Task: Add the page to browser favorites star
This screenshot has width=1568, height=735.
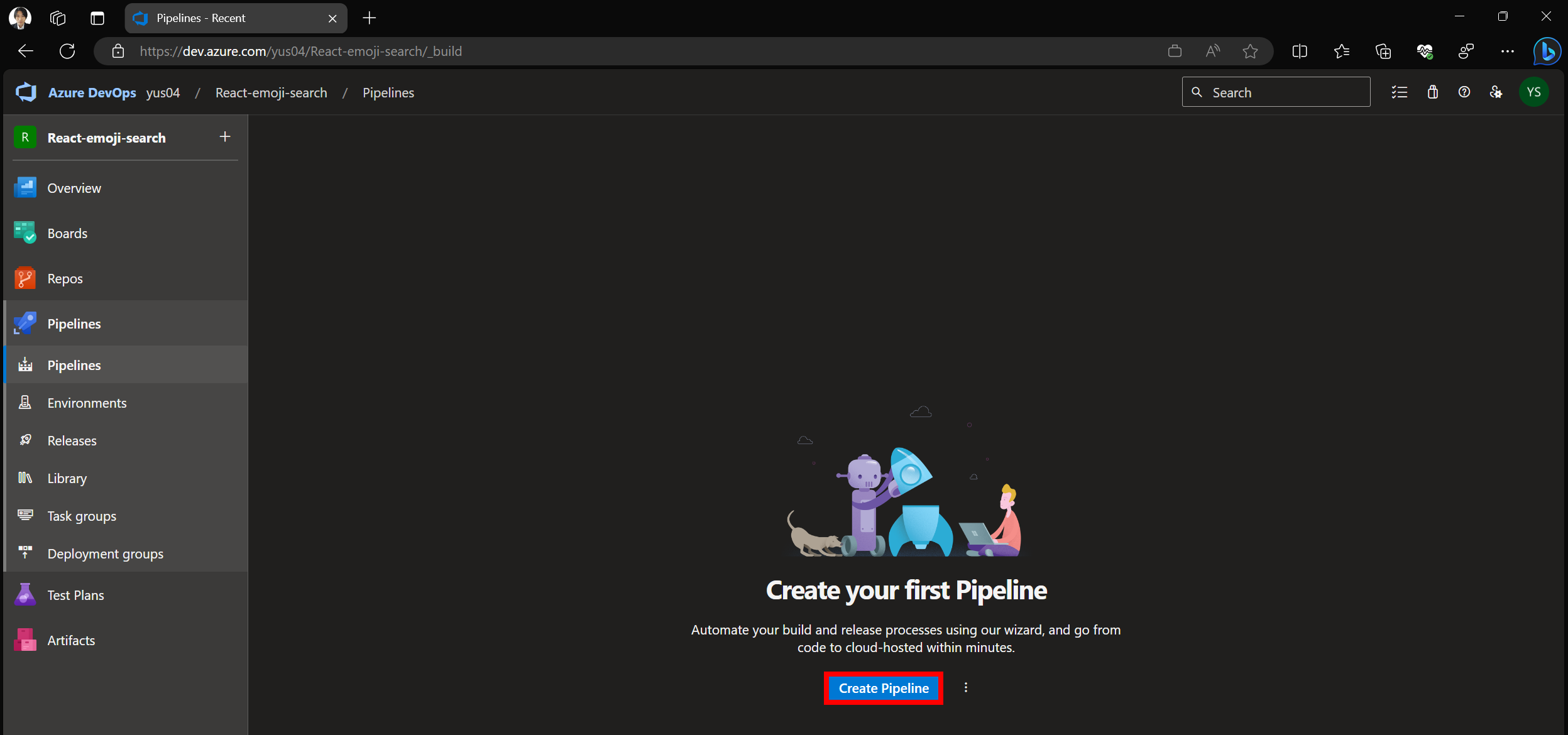Action: (x=1250, y=52)
